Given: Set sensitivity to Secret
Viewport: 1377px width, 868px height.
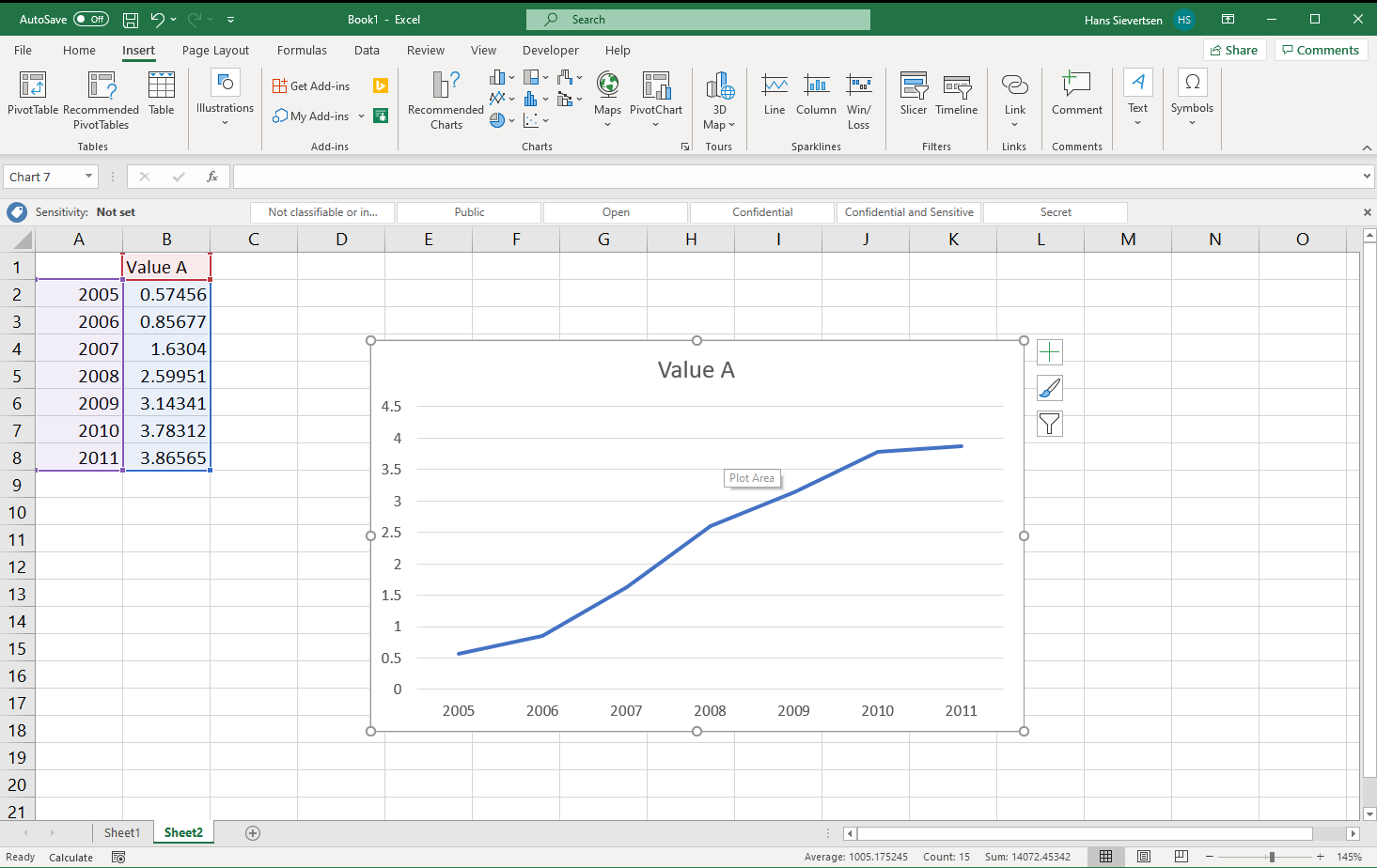Looking at the screenshot, I should click(x=1056, y=212).
